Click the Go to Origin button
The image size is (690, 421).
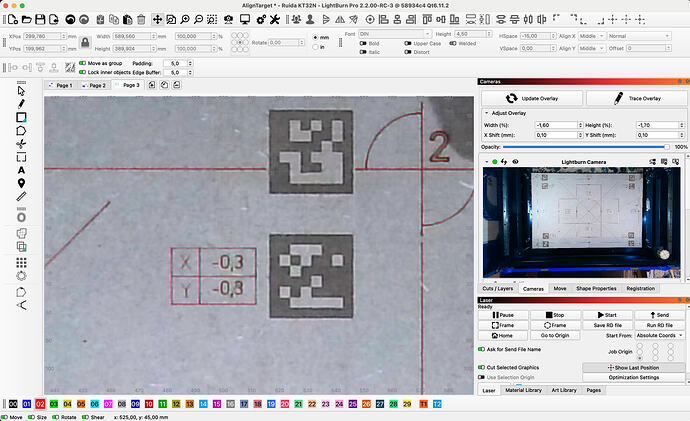point(555,335)
